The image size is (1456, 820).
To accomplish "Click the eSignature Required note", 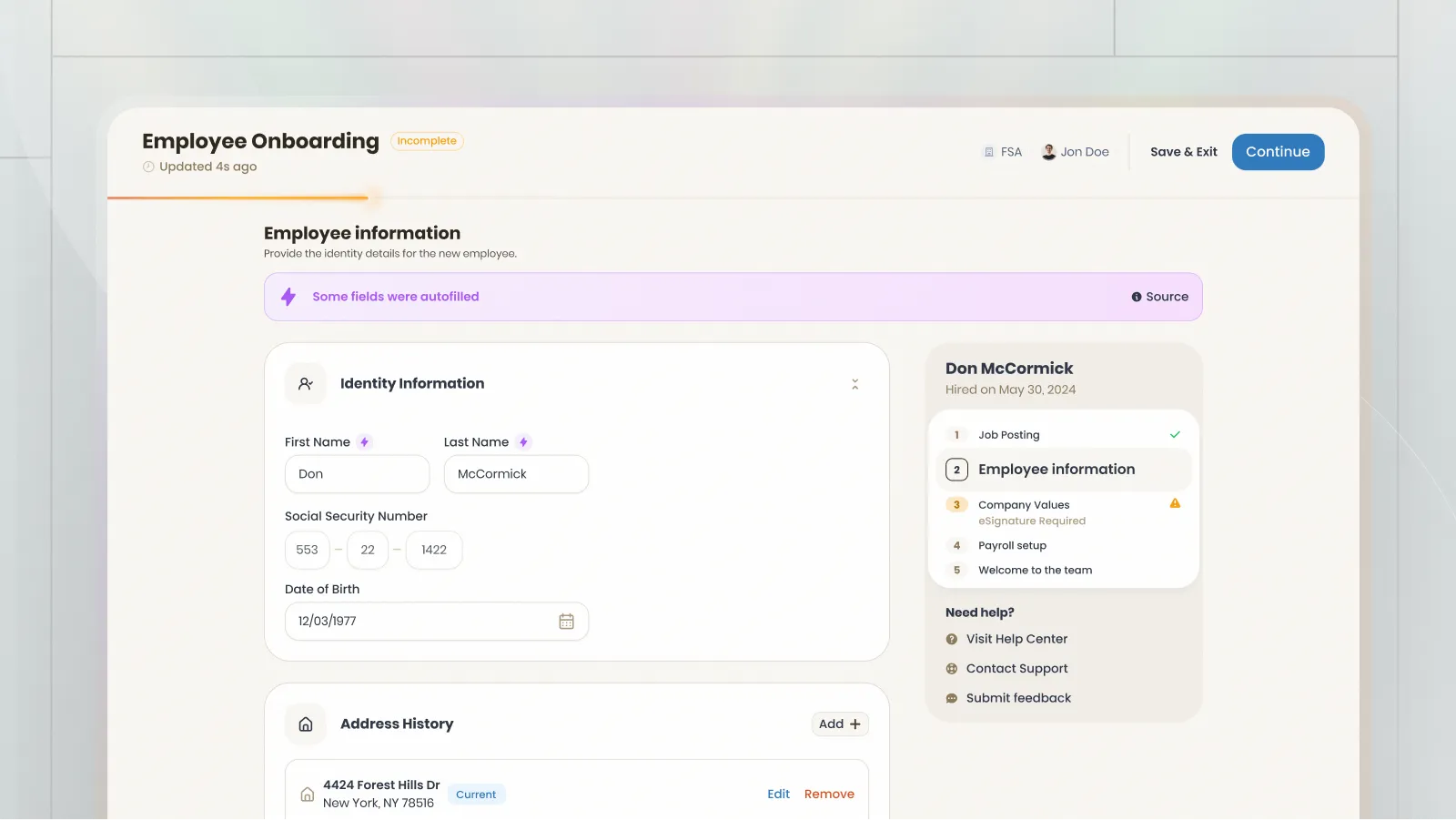I will click(1032, 521).
